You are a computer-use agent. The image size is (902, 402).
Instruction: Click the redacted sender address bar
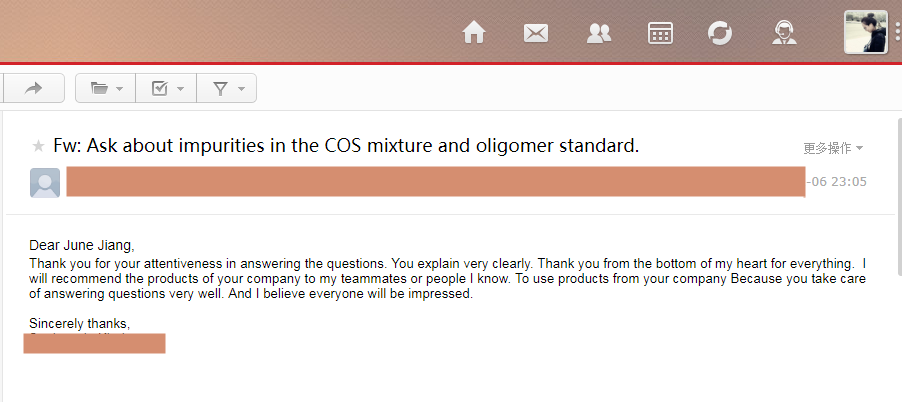[x=435, y=182]
